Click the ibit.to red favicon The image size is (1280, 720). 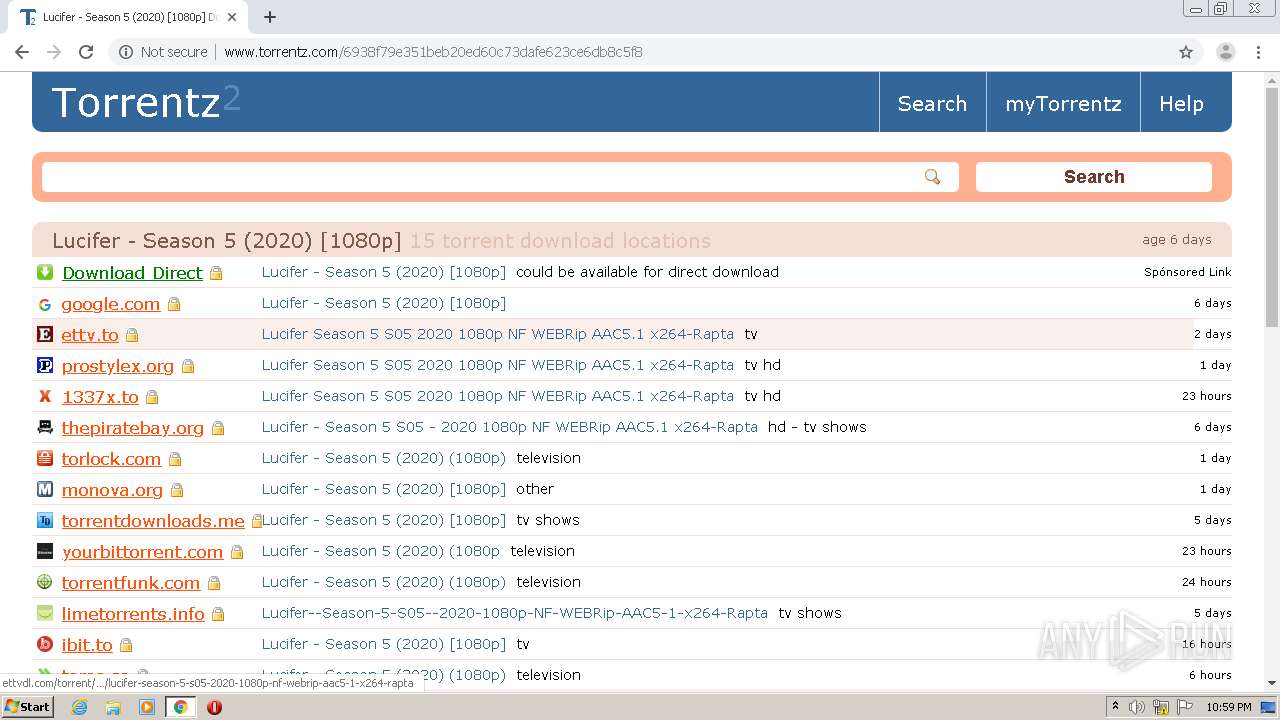45,645
